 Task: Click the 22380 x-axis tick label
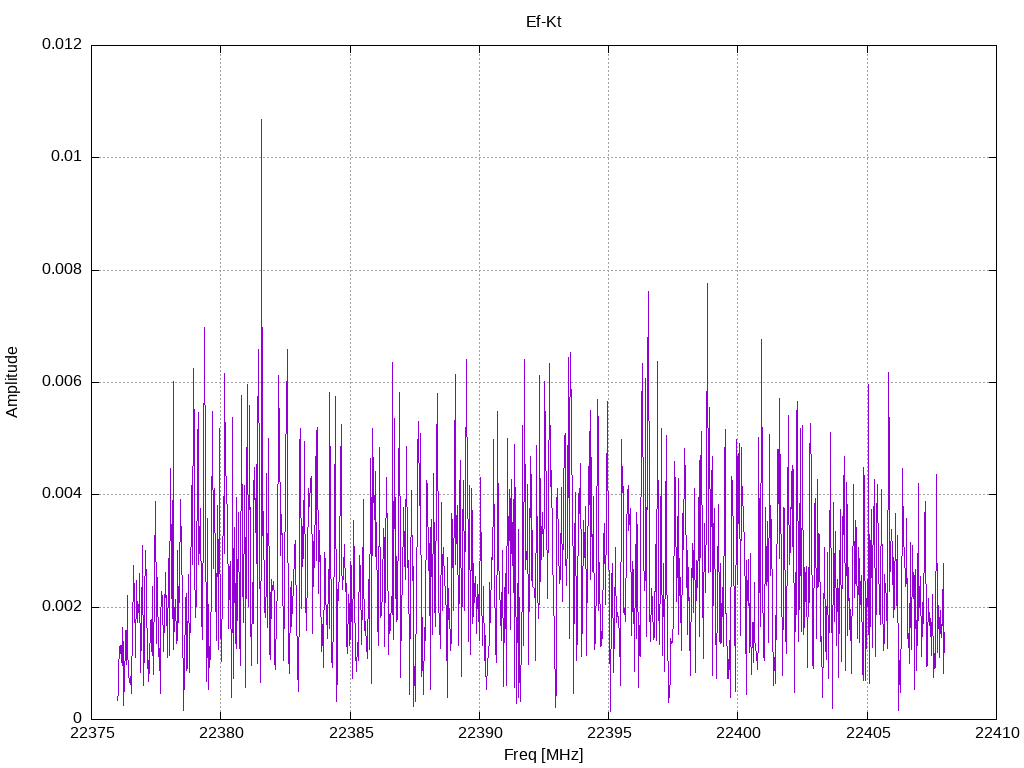coord(221,733)
